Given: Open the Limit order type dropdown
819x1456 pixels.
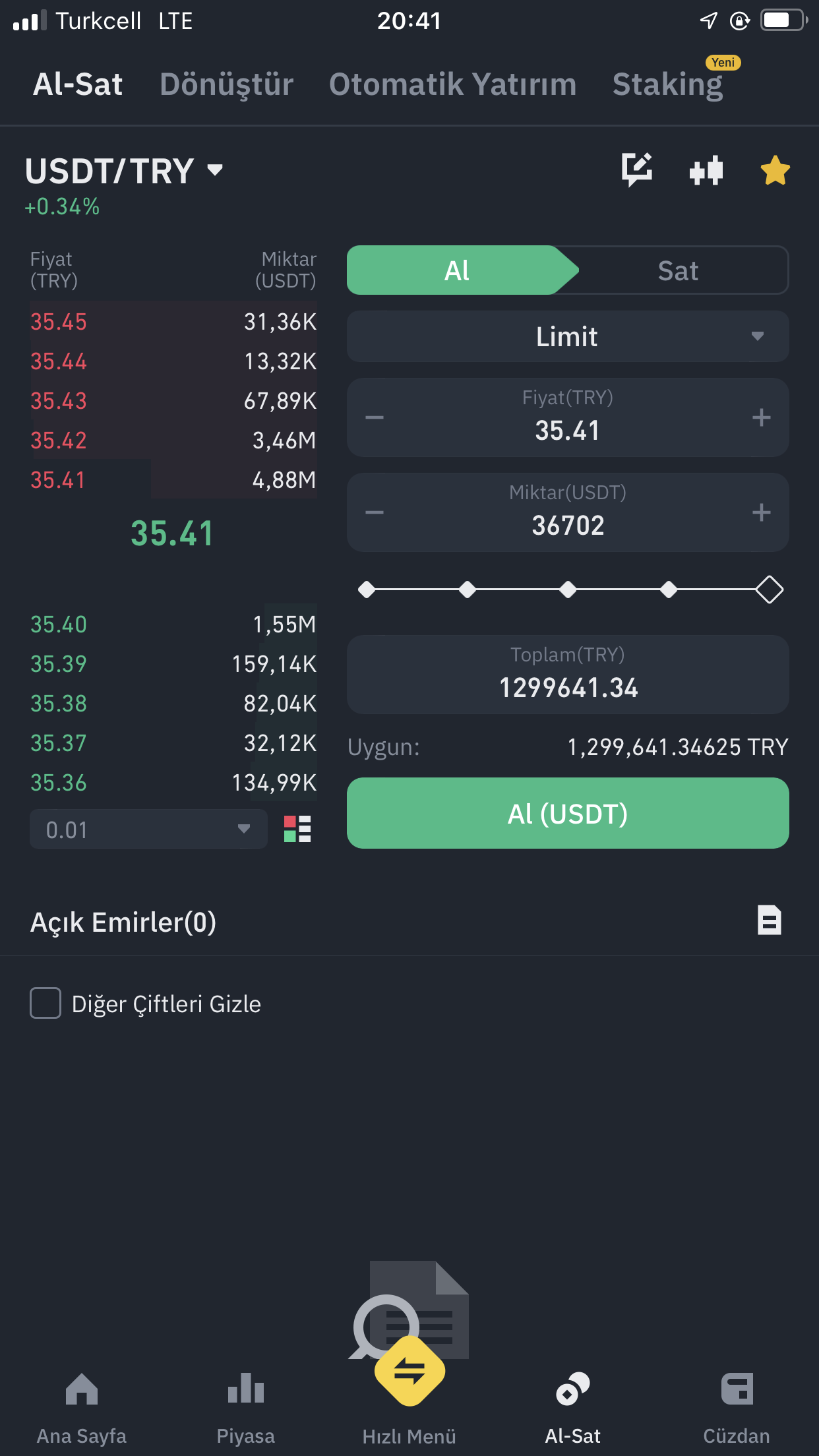Looking at the screenshot, I should point(568,336).
